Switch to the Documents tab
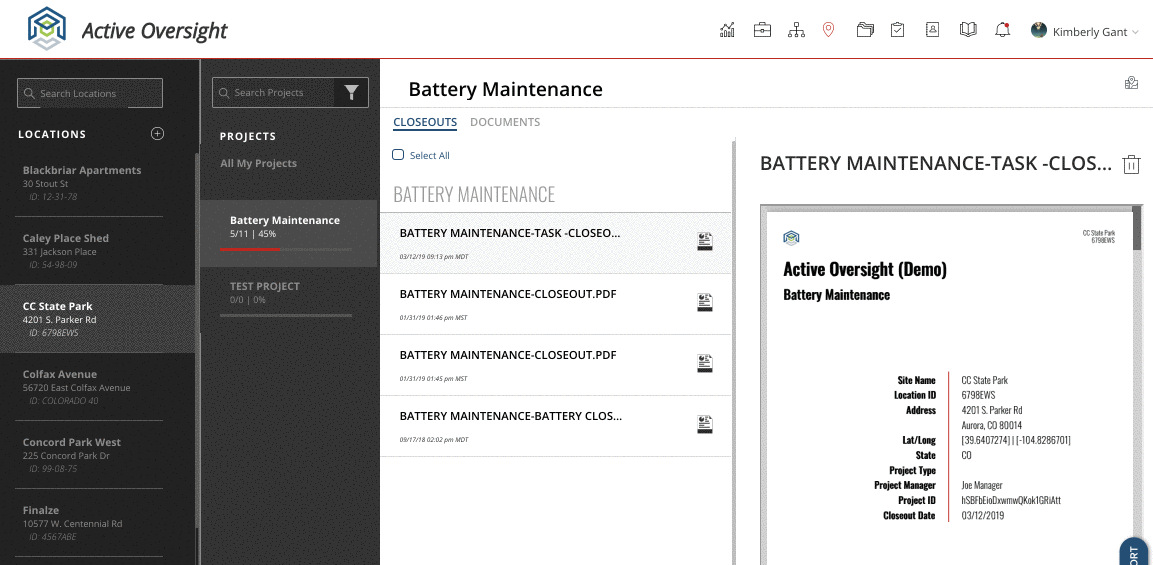 click(504, 122)
